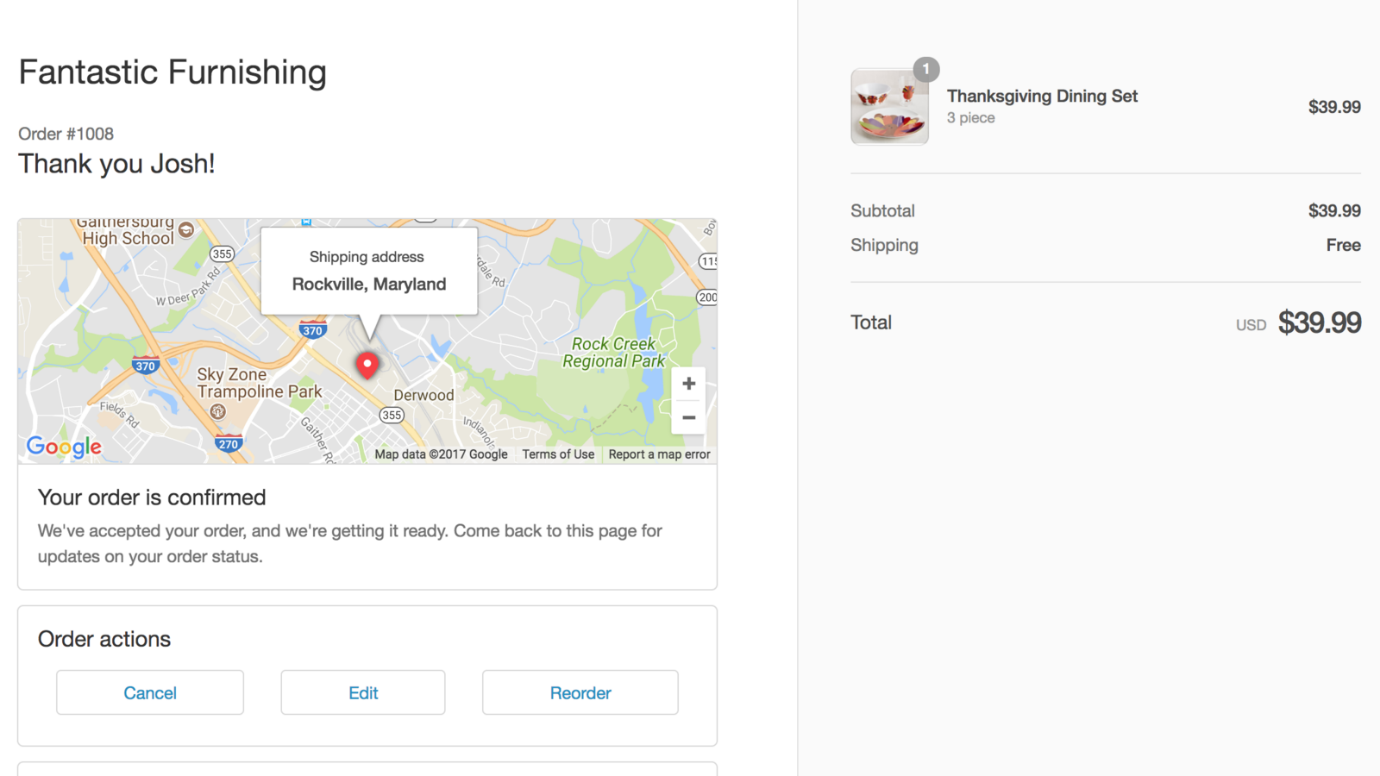
Task: Click the I-270 highway shield marker
Action: 228,443
